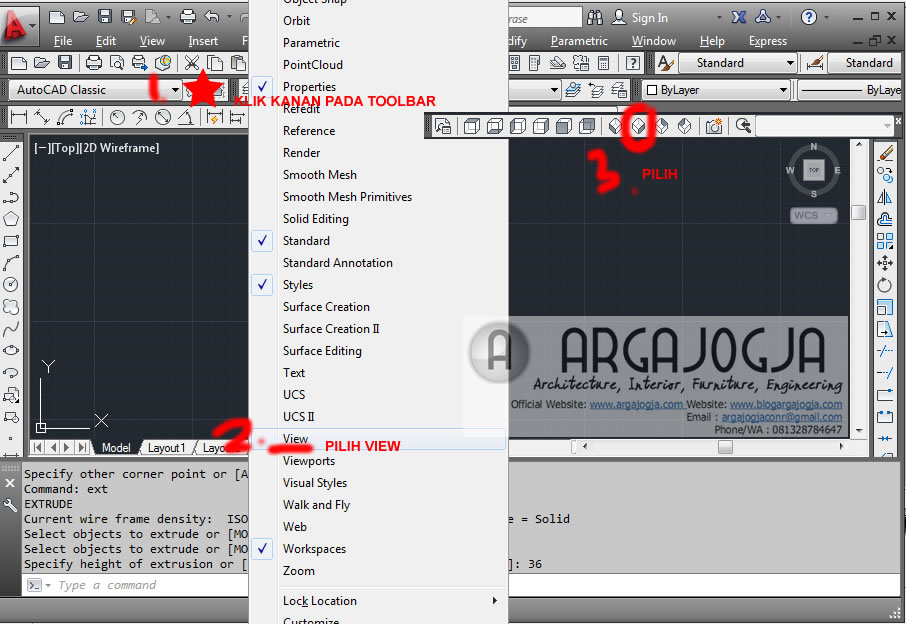Select the Spline draw tool
906x624 pixels.
(x=11, y=328)
